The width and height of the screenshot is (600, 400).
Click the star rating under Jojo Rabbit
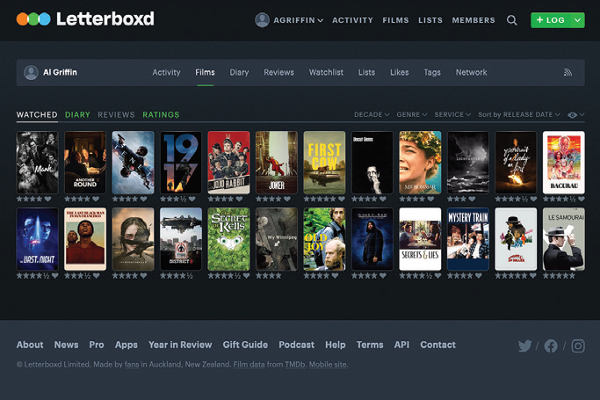(x=221, y=199)
